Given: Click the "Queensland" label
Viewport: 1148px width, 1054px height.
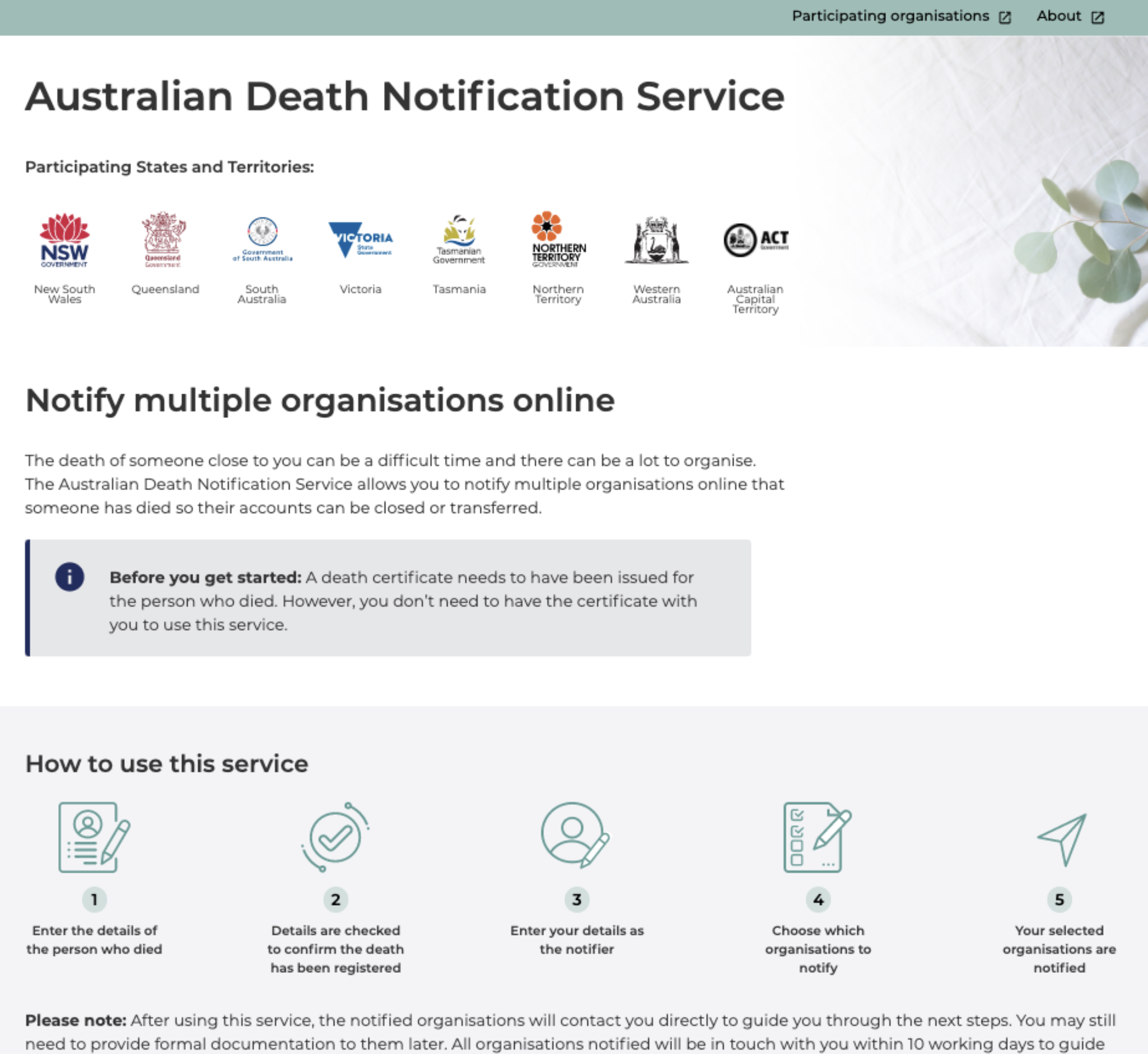Looking at the screenshot, I should [165, 289].
